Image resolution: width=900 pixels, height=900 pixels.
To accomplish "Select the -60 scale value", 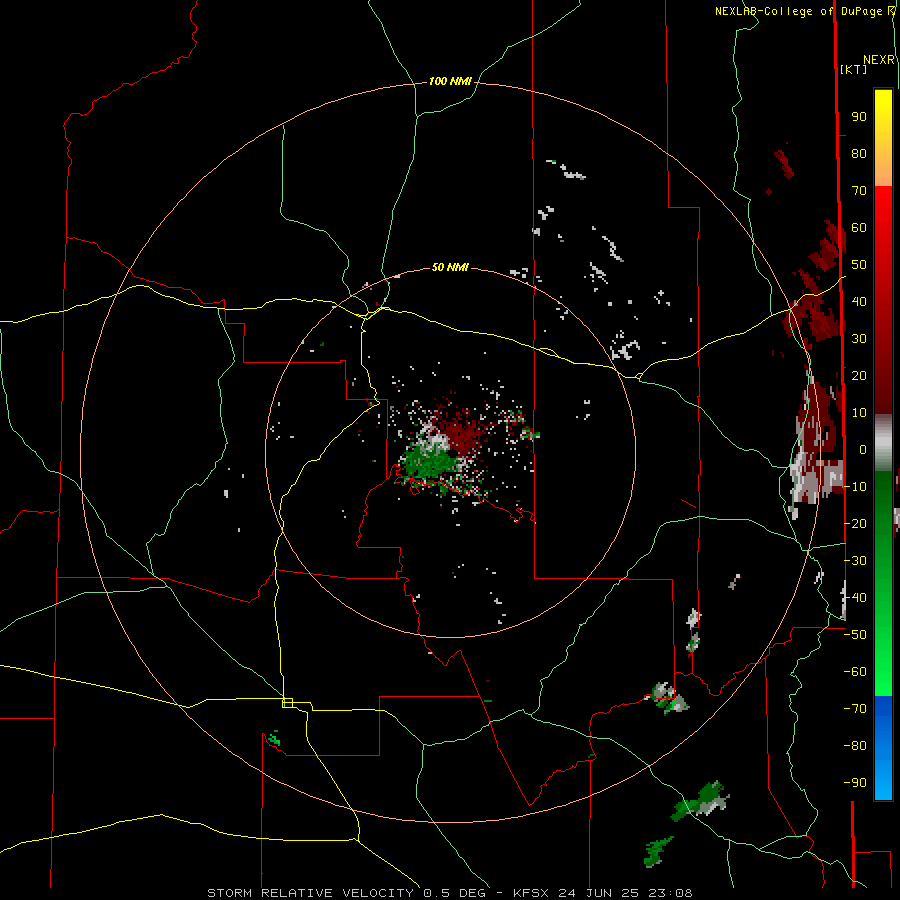I will pyautogui.click(x=855, y=672).
